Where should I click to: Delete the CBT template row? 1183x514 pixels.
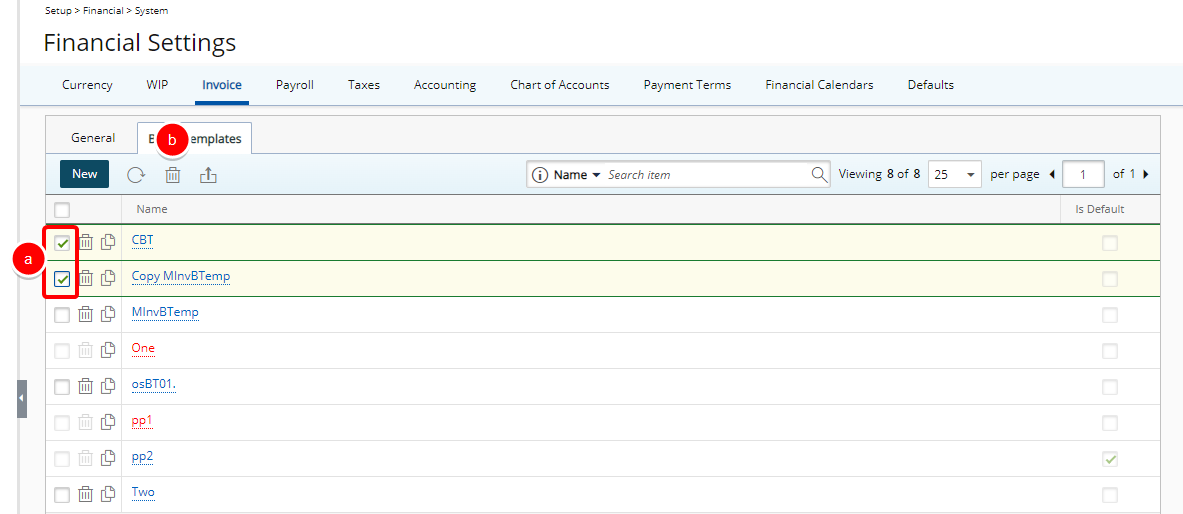[86, 242]
